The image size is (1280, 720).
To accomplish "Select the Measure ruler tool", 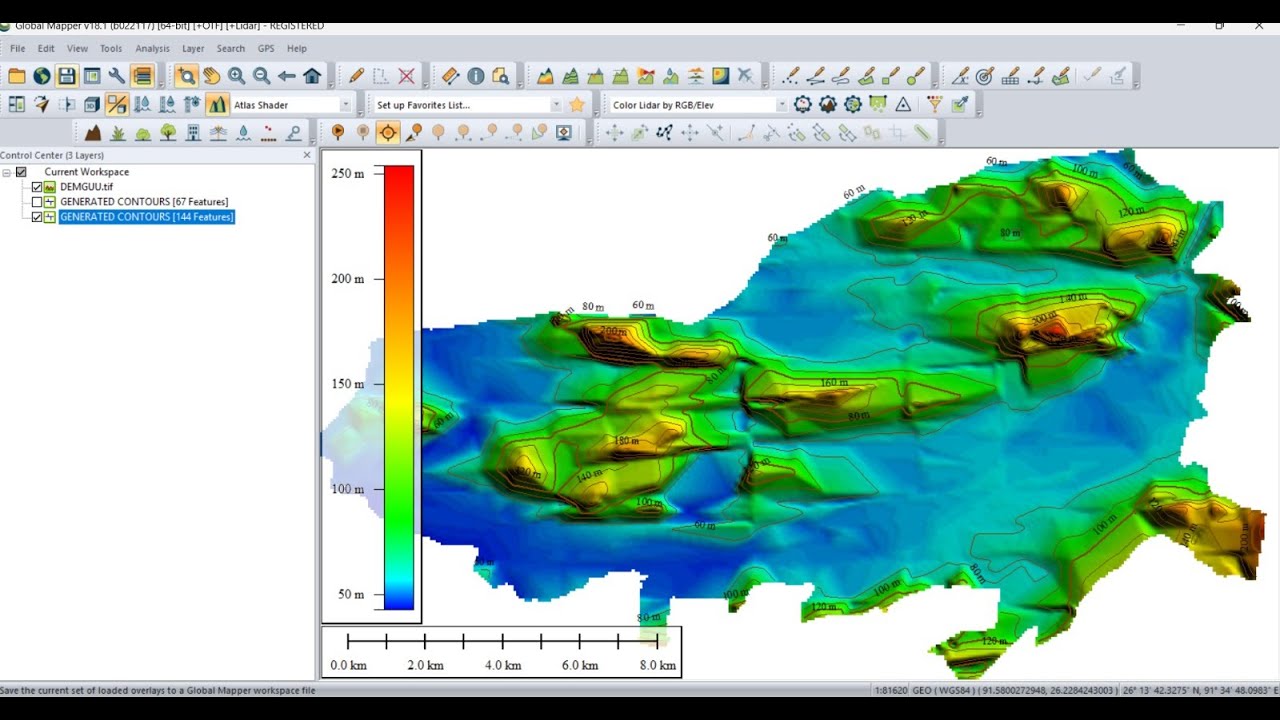I will [450, 76].
